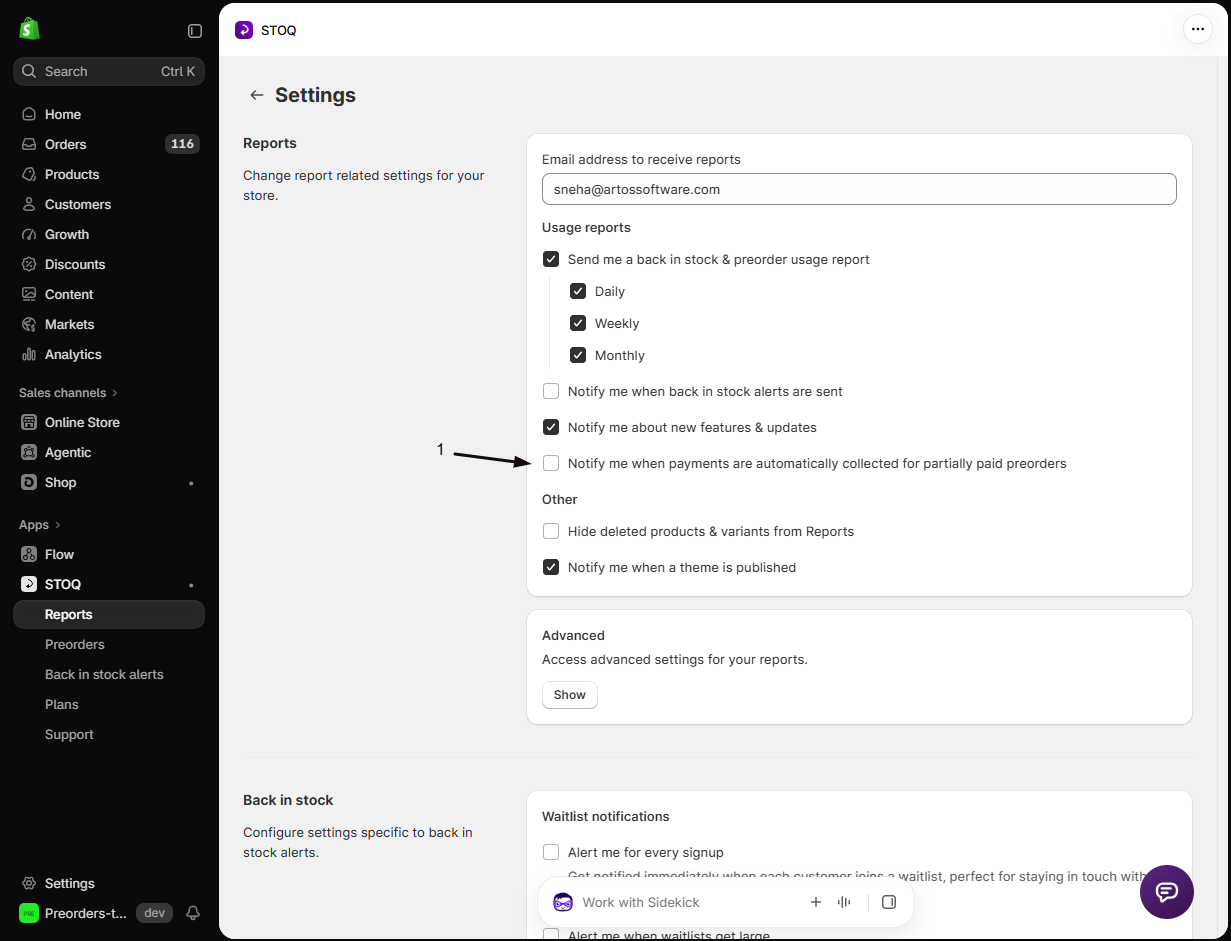Click the Products tag icon

pos(29,174)
